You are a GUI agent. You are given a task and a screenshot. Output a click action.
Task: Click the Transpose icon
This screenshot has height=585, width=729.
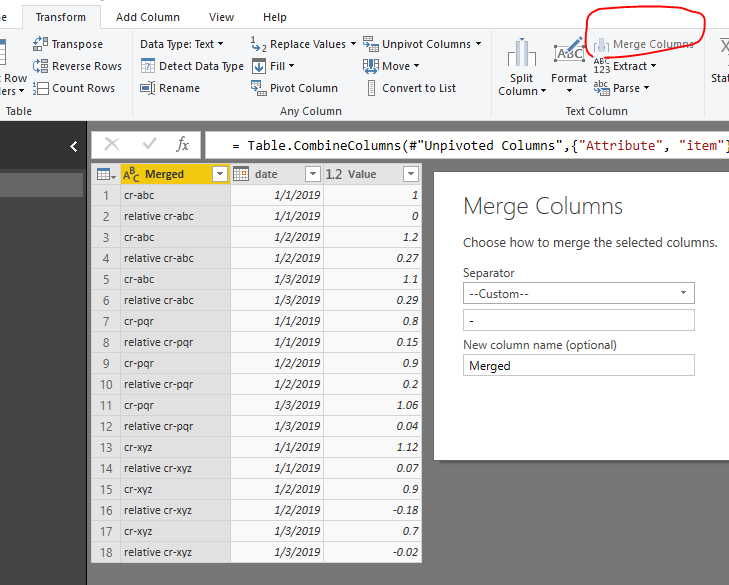(40, 44)
